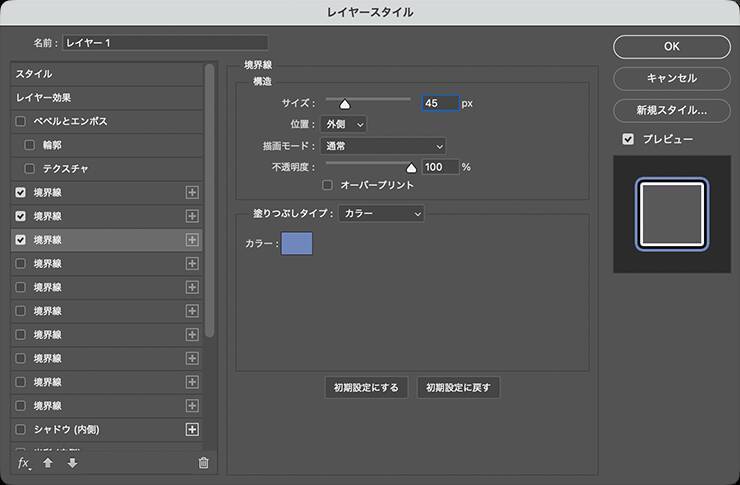Click the trash delete effect icon
740x485 pixels.
coord(203,463)
